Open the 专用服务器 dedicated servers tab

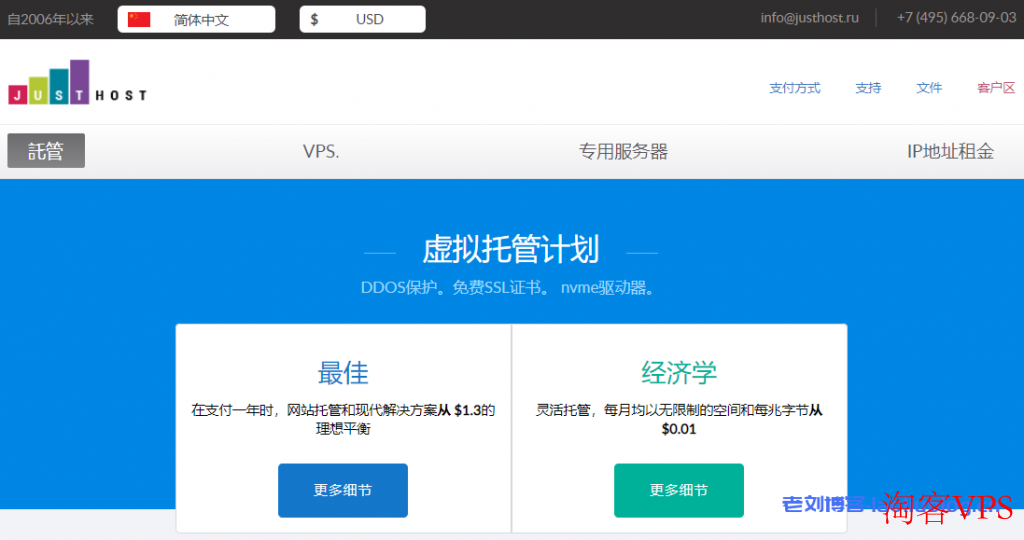[623, 152]
